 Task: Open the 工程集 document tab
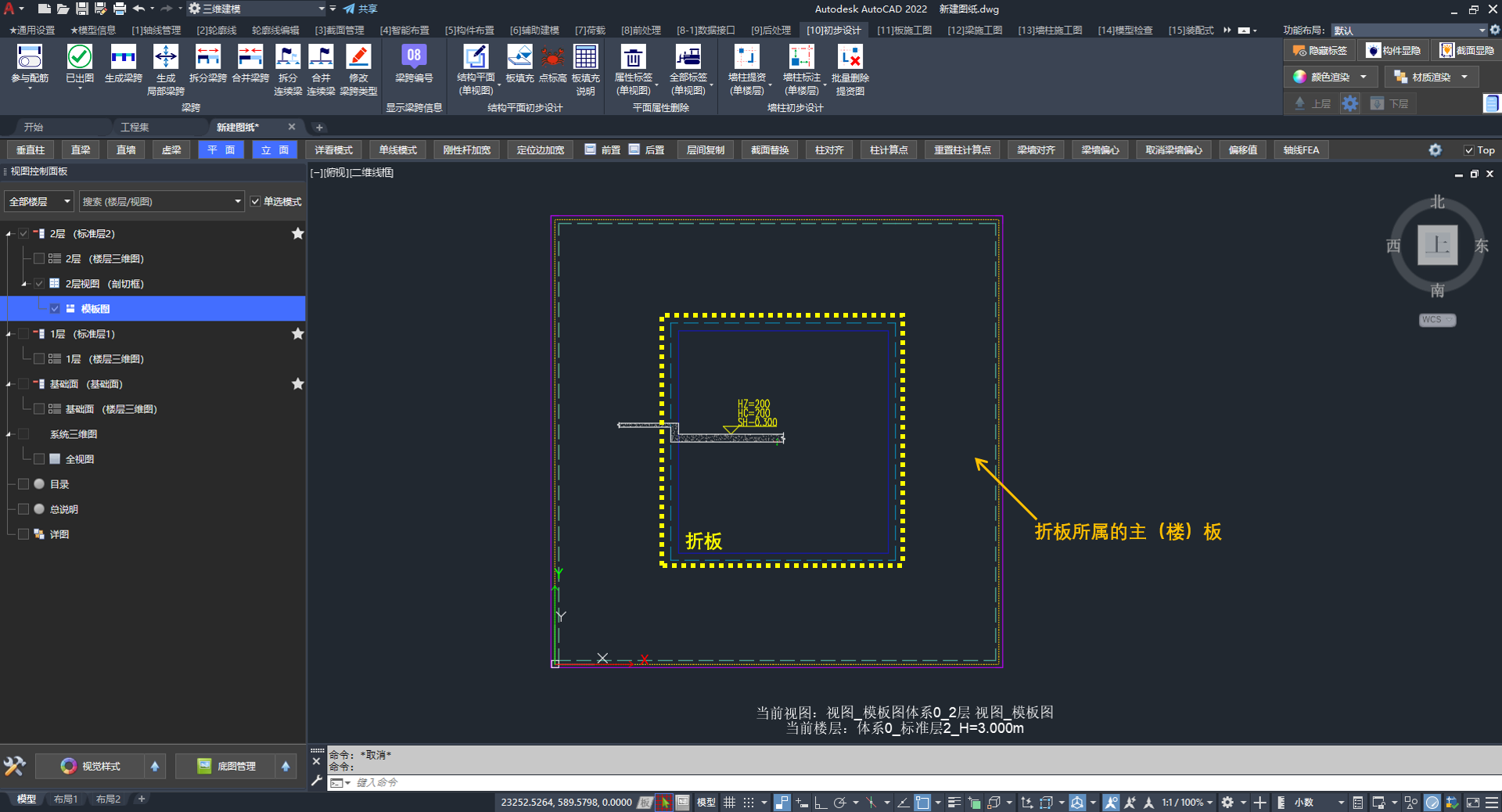(x=135, y=127)
